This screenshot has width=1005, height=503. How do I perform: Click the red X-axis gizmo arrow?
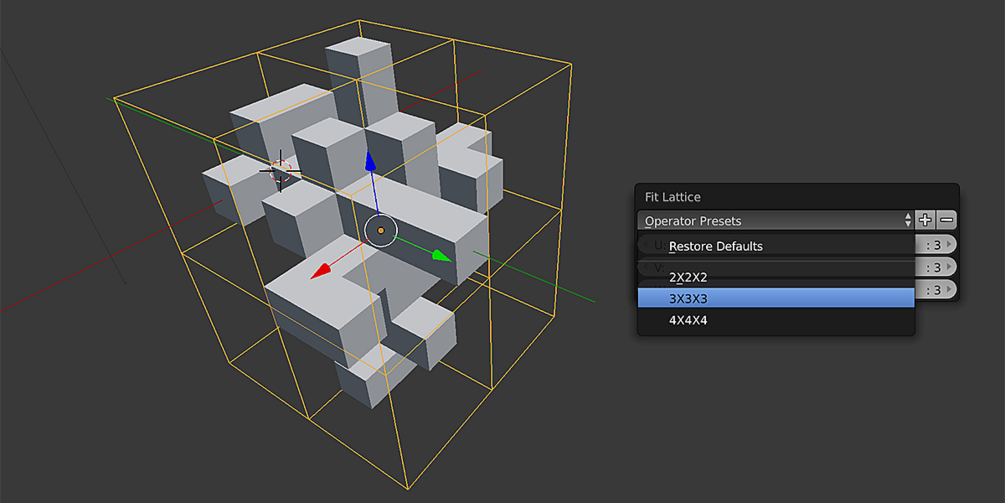click(x=320, y=271)
